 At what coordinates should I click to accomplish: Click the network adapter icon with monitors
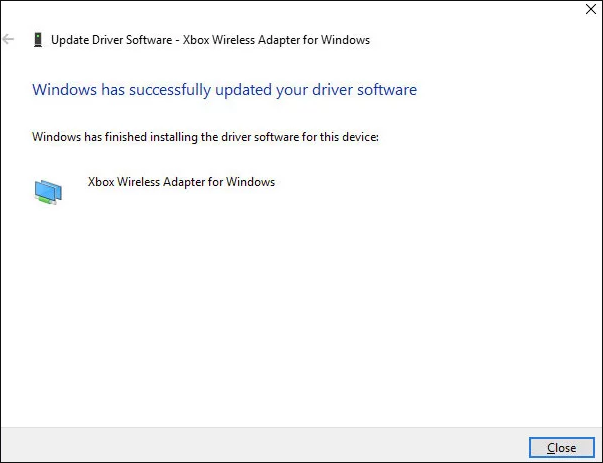pyautogui.click(x=48, y=192)
